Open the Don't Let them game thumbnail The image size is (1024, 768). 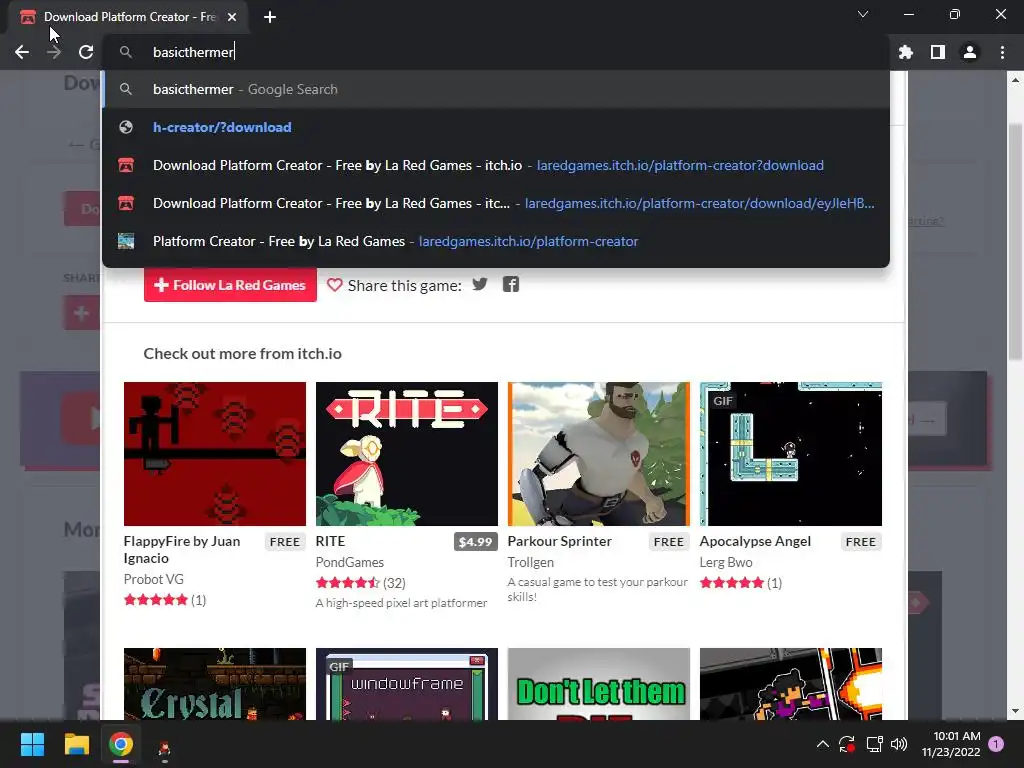(x=599, y=684)
